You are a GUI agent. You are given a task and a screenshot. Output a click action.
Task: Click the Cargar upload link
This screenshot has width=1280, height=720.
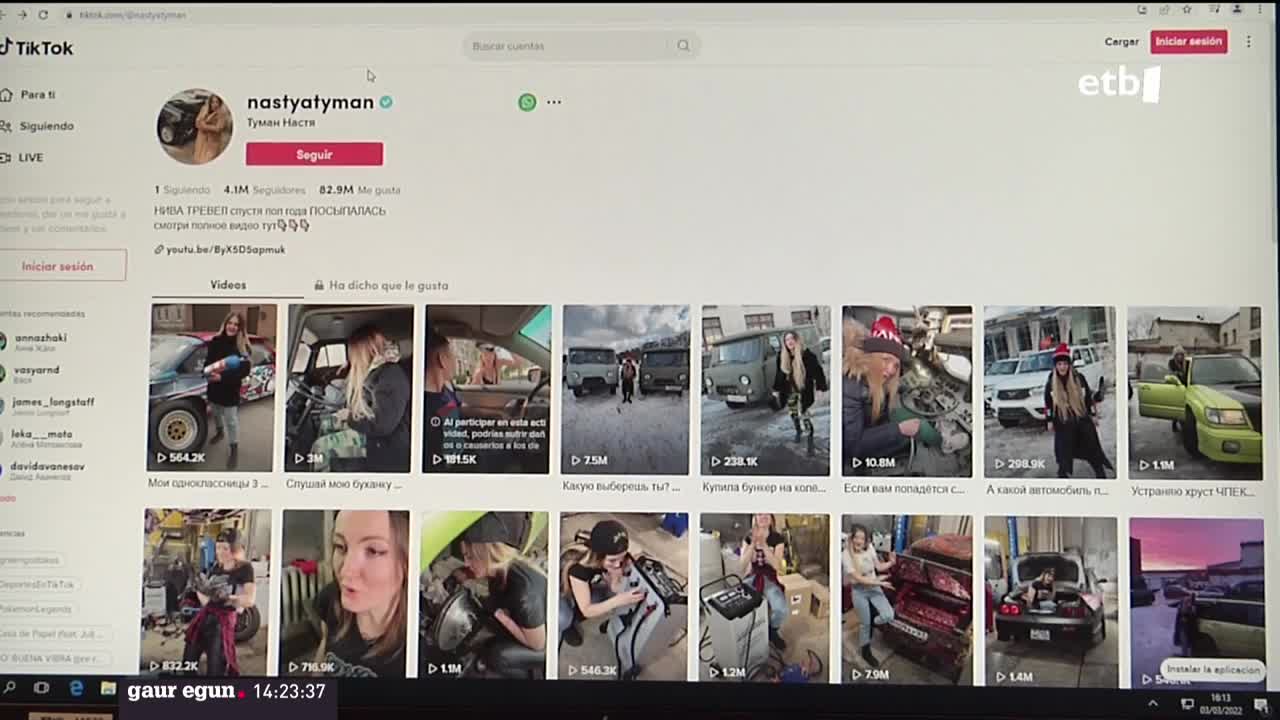(x=1121, y=42)
